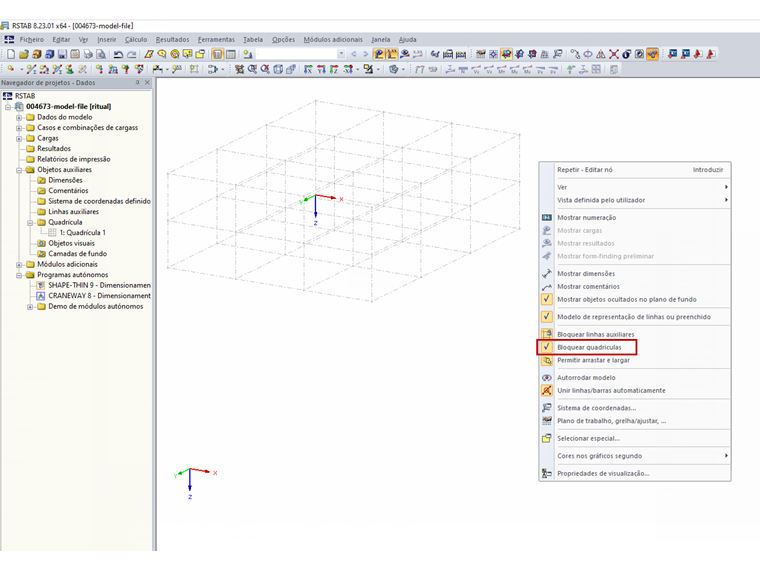Click the View in Z direction icon
The image size is (760, 570).
point(334,69)
